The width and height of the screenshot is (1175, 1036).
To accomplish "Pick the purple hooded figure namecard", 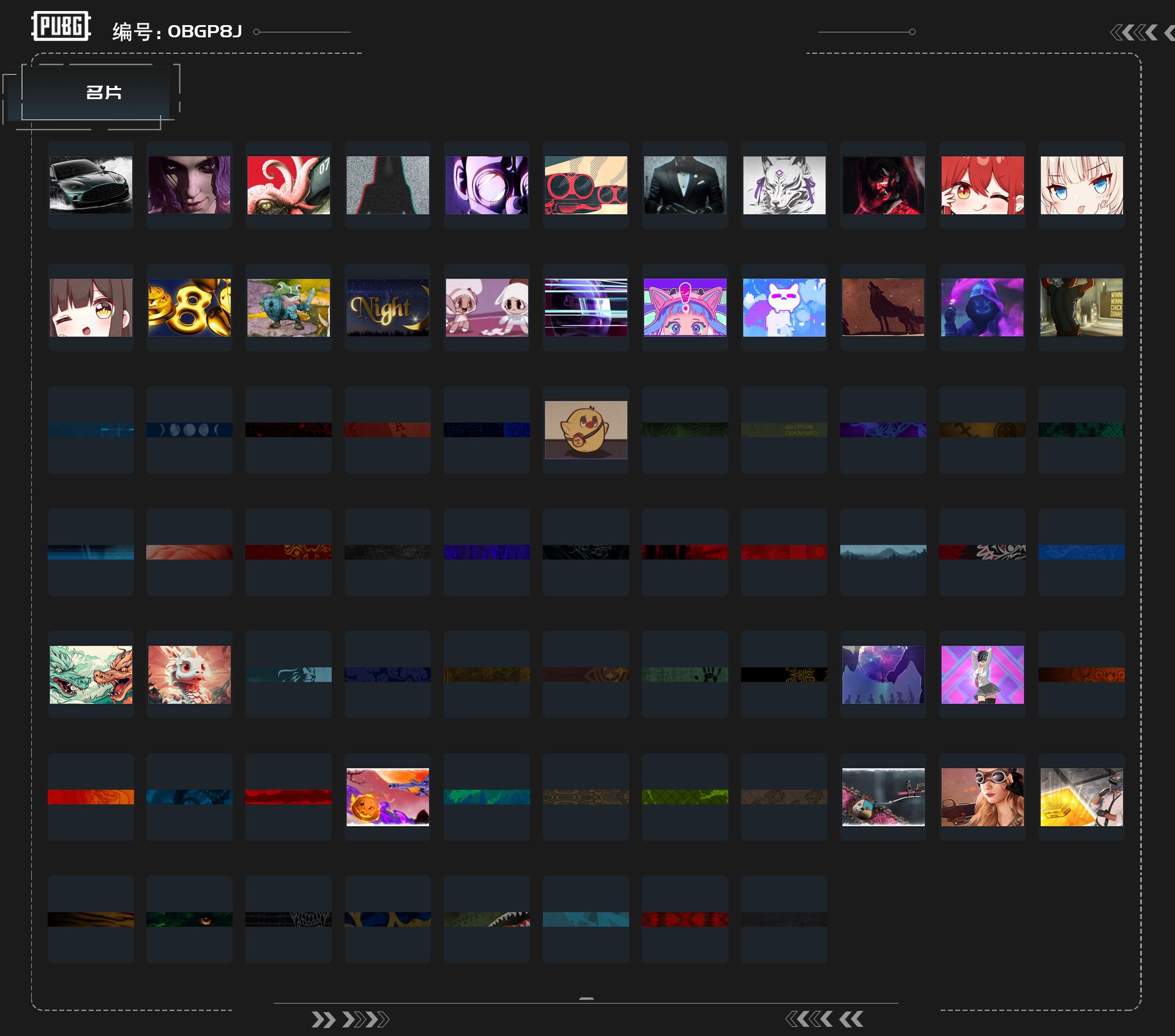I will click(982, 307).
